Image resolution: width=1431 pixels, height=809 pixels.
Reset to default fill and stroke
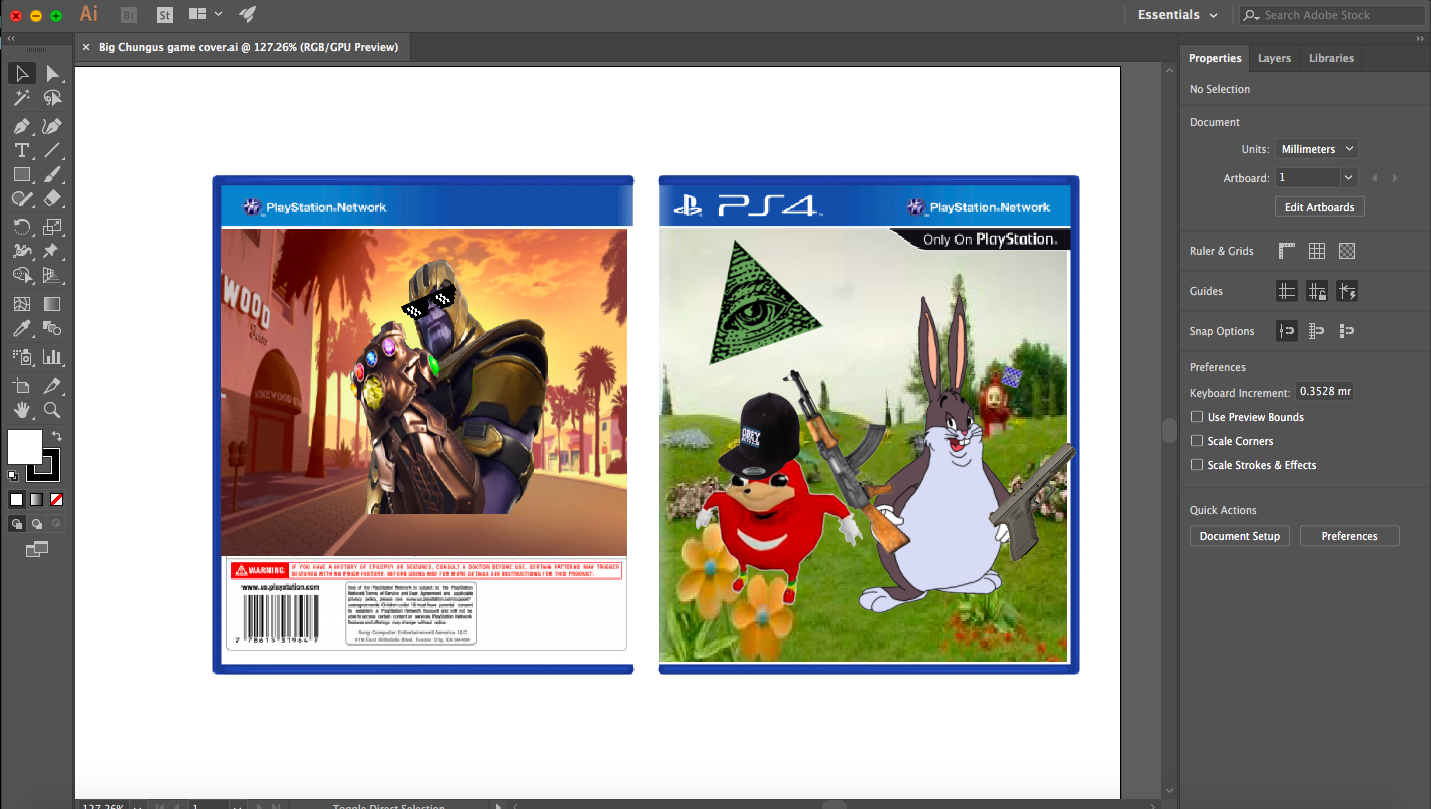point(12,475)
